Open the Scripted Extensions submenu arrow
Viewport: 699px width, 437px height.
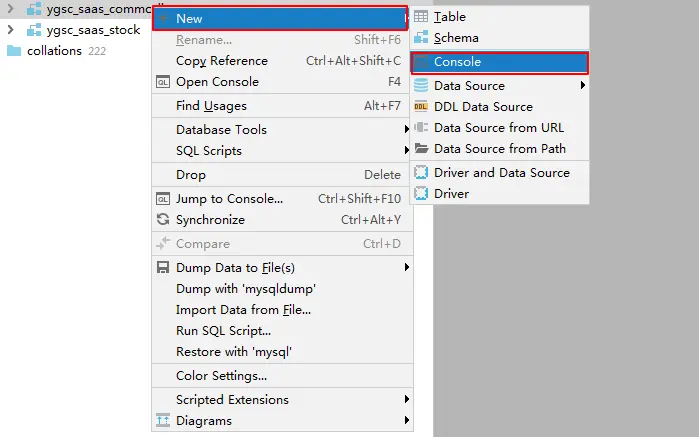[x=407, y=399]
